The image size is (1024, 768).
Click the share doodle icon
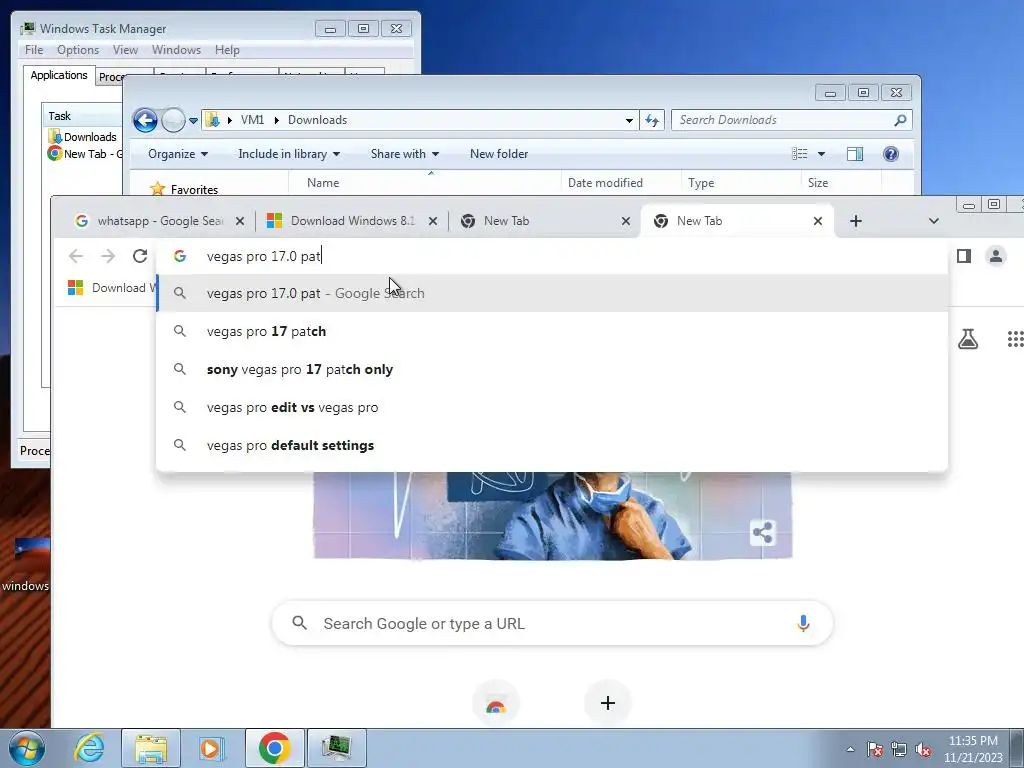763,532
